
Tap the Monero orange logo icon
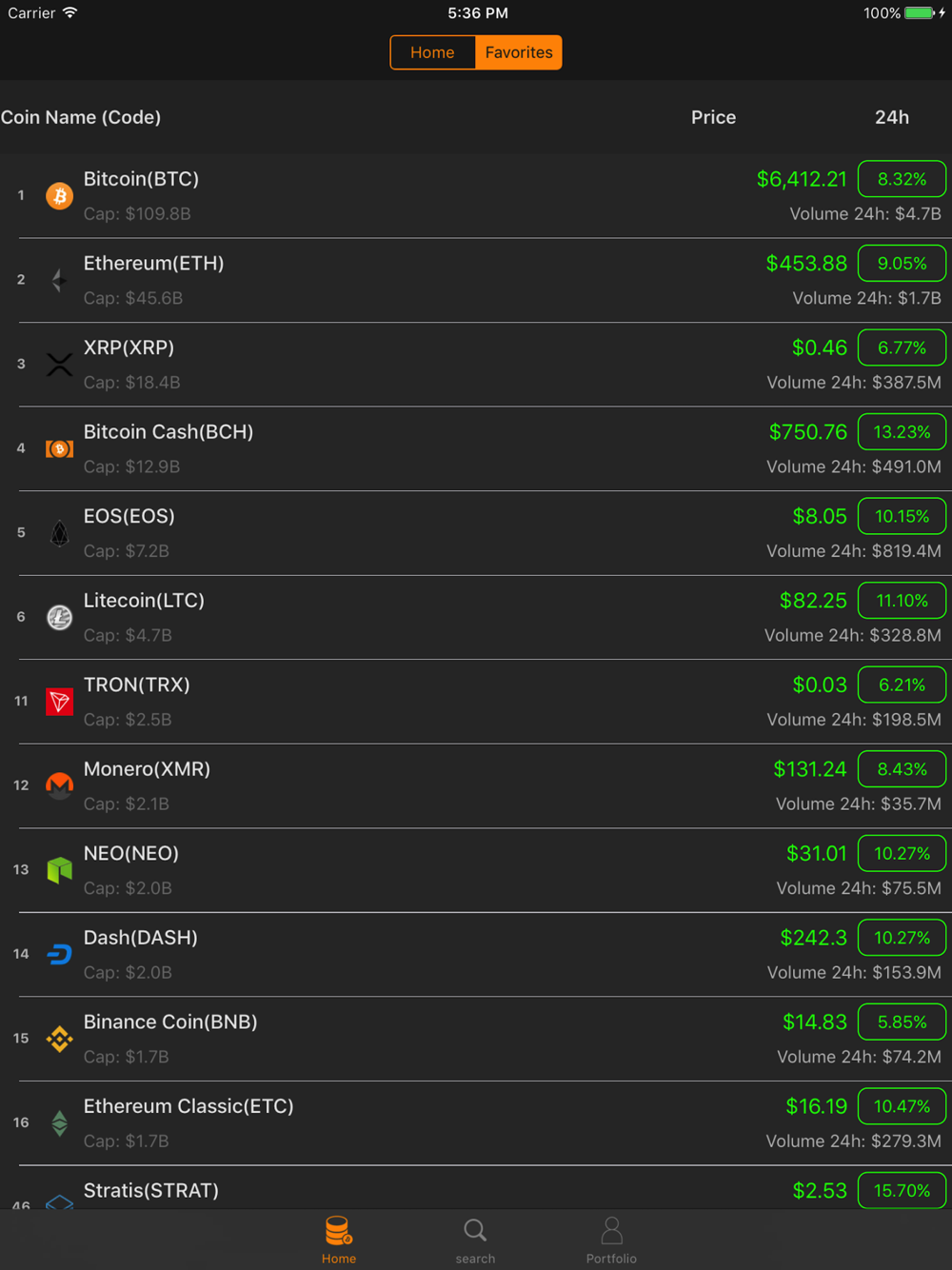coord(59,785)
